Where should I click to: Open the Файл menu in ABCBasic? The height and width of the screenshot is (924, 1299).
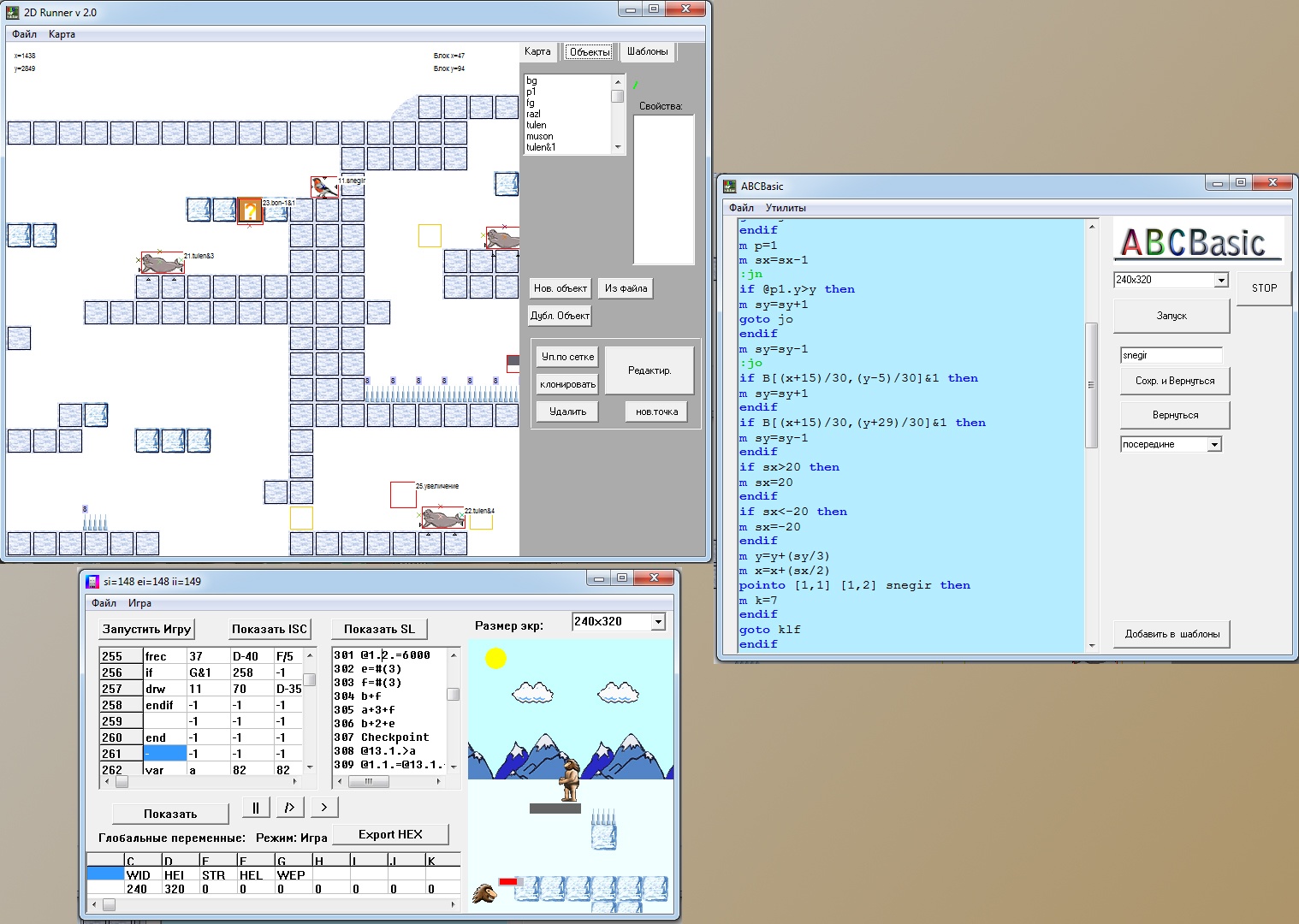pyautogui.click(x=741, y=208)
